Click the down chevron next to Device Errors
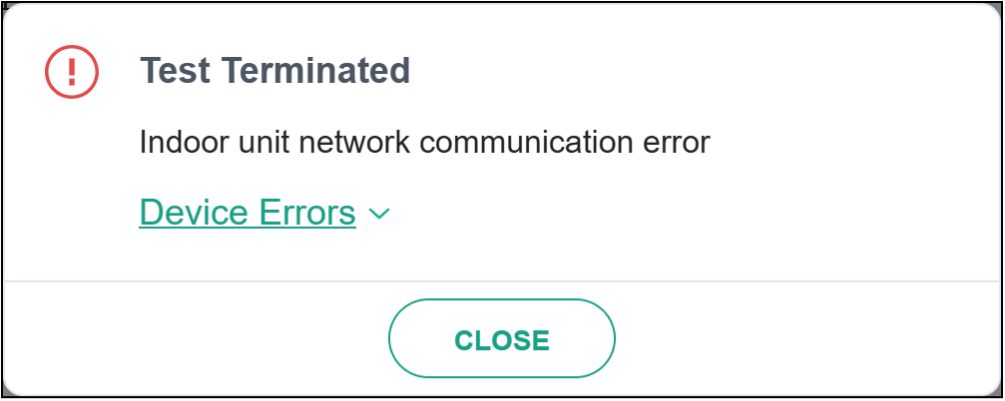This screenshot has height=401, width=1005. pyautogui.click(x=379, y=213)
